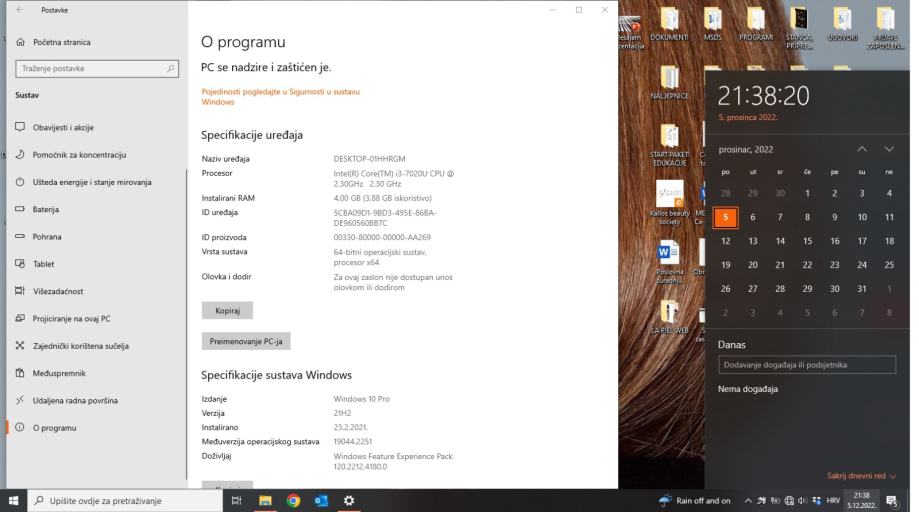Open Udaljena radna površina settings
919x512 pixels.
click(75, 401)
